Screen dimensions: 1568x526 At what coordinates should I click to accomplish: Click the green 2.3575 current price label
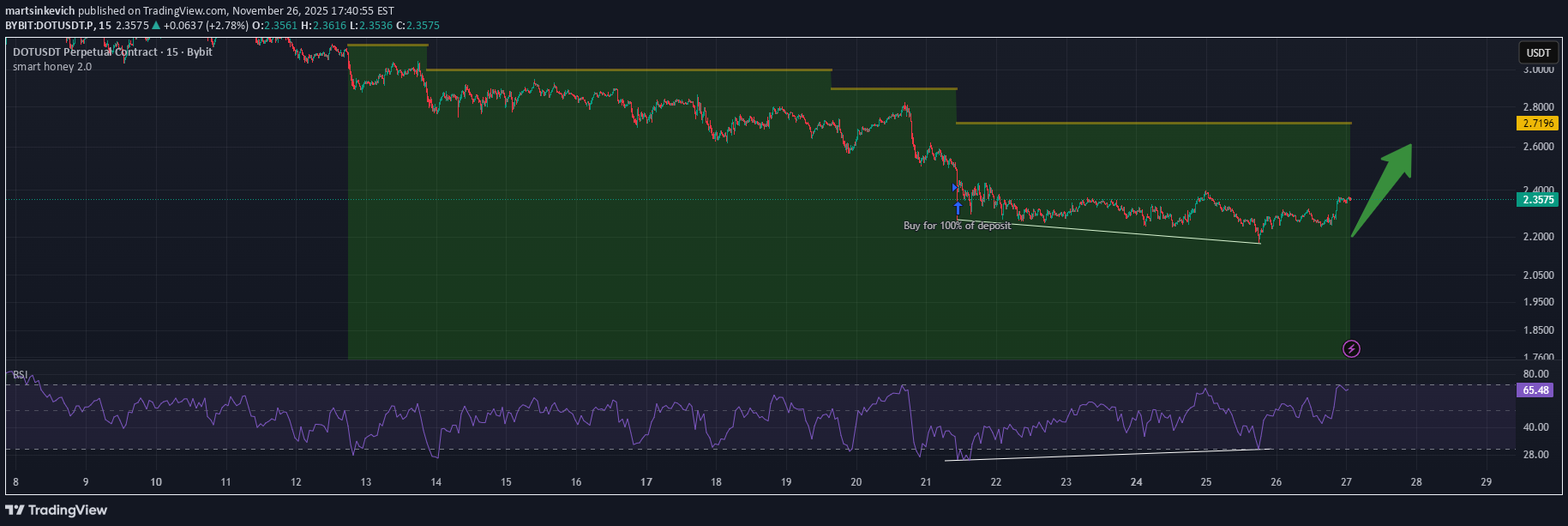[1538, 200]
